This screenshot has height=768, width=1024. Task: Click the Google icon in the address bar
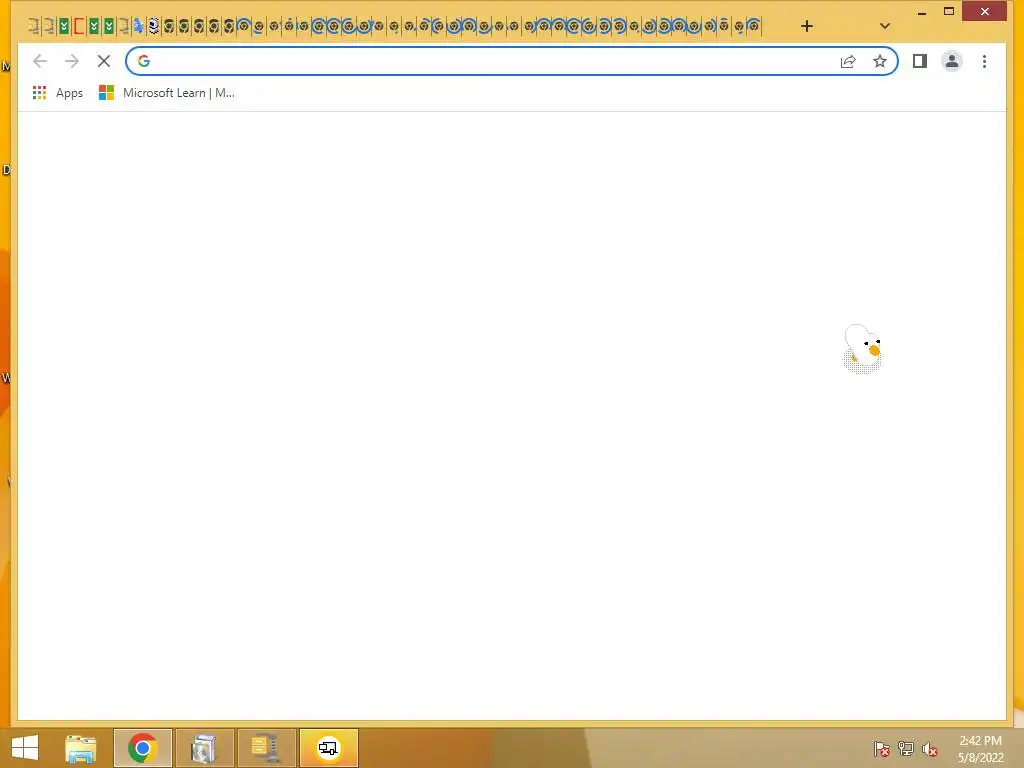[x=144, y=61]
